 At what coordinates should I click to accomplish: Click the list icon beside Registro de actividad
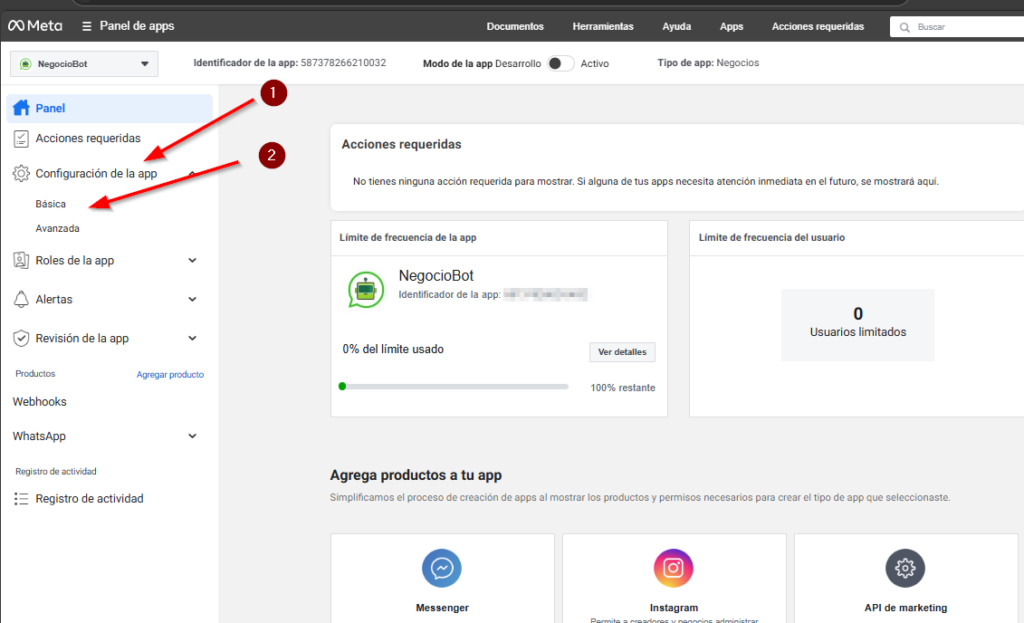coord(21,499)
